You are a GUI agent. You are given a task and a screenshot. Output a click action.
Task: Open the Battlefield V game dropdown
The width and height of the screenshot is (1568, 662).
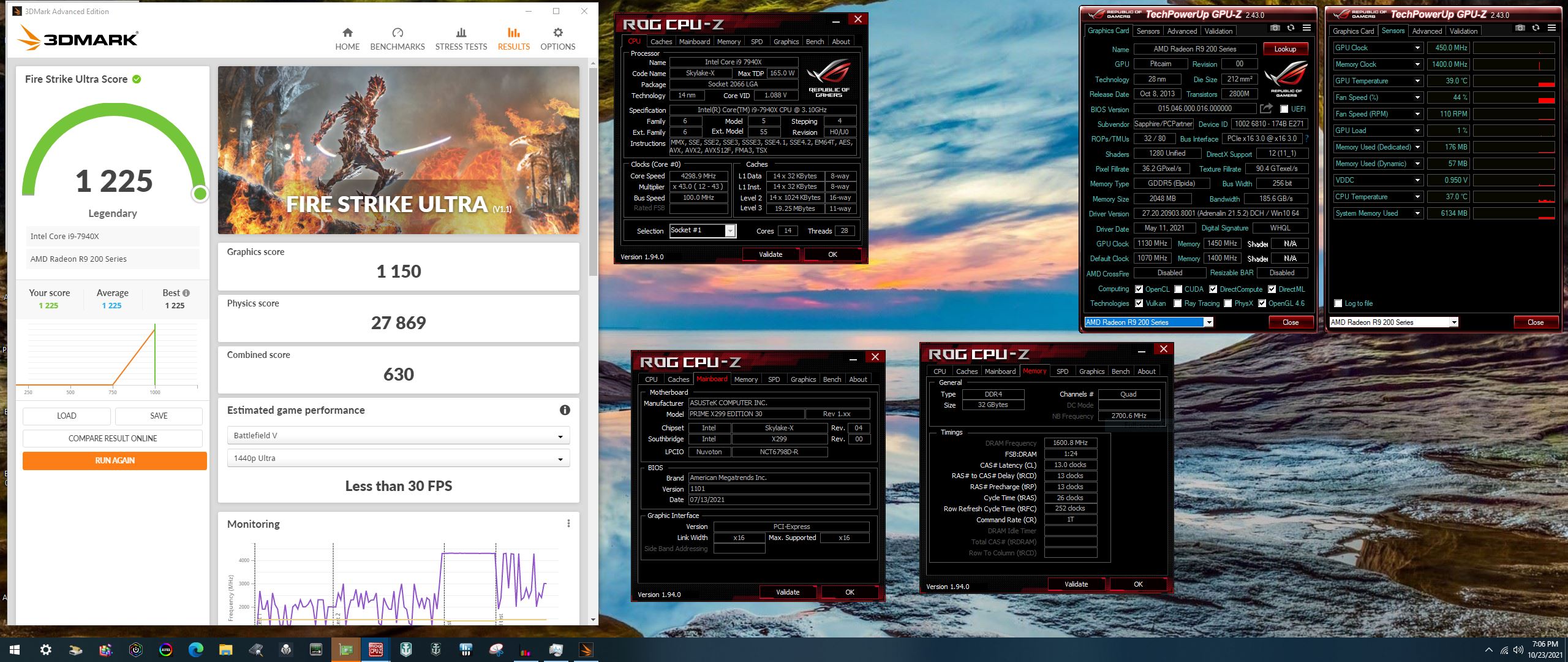pyautogui.click(x=398, y=435)
